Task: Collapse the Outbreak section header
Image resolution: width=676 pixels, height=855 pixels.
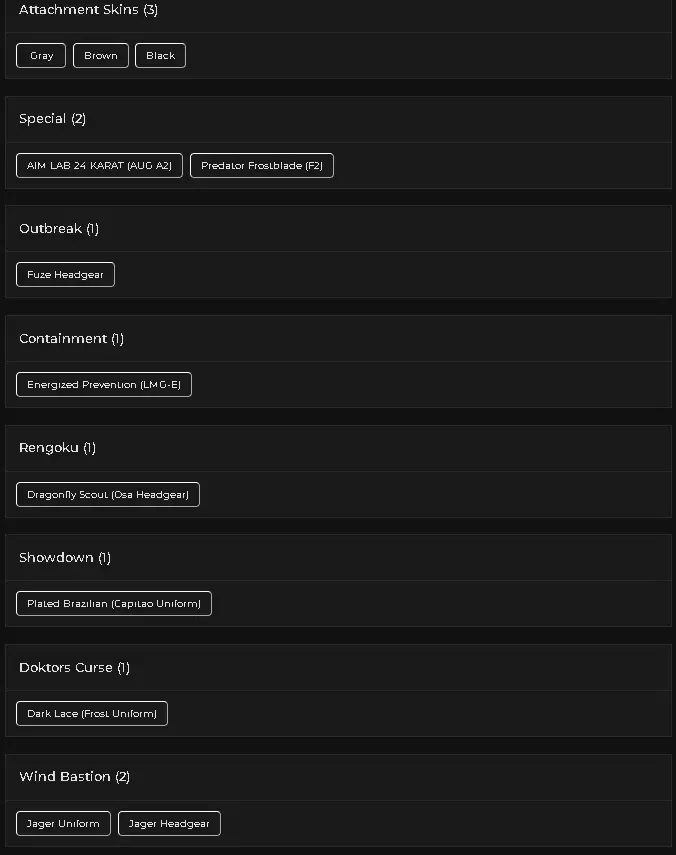Action: [x=58, y=229]
